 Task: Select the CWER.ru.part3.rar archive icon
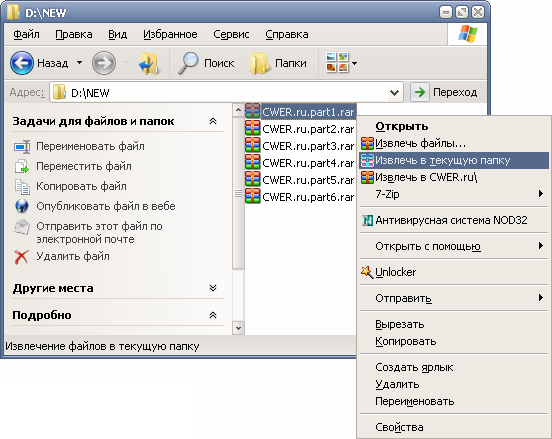(252, 145)
